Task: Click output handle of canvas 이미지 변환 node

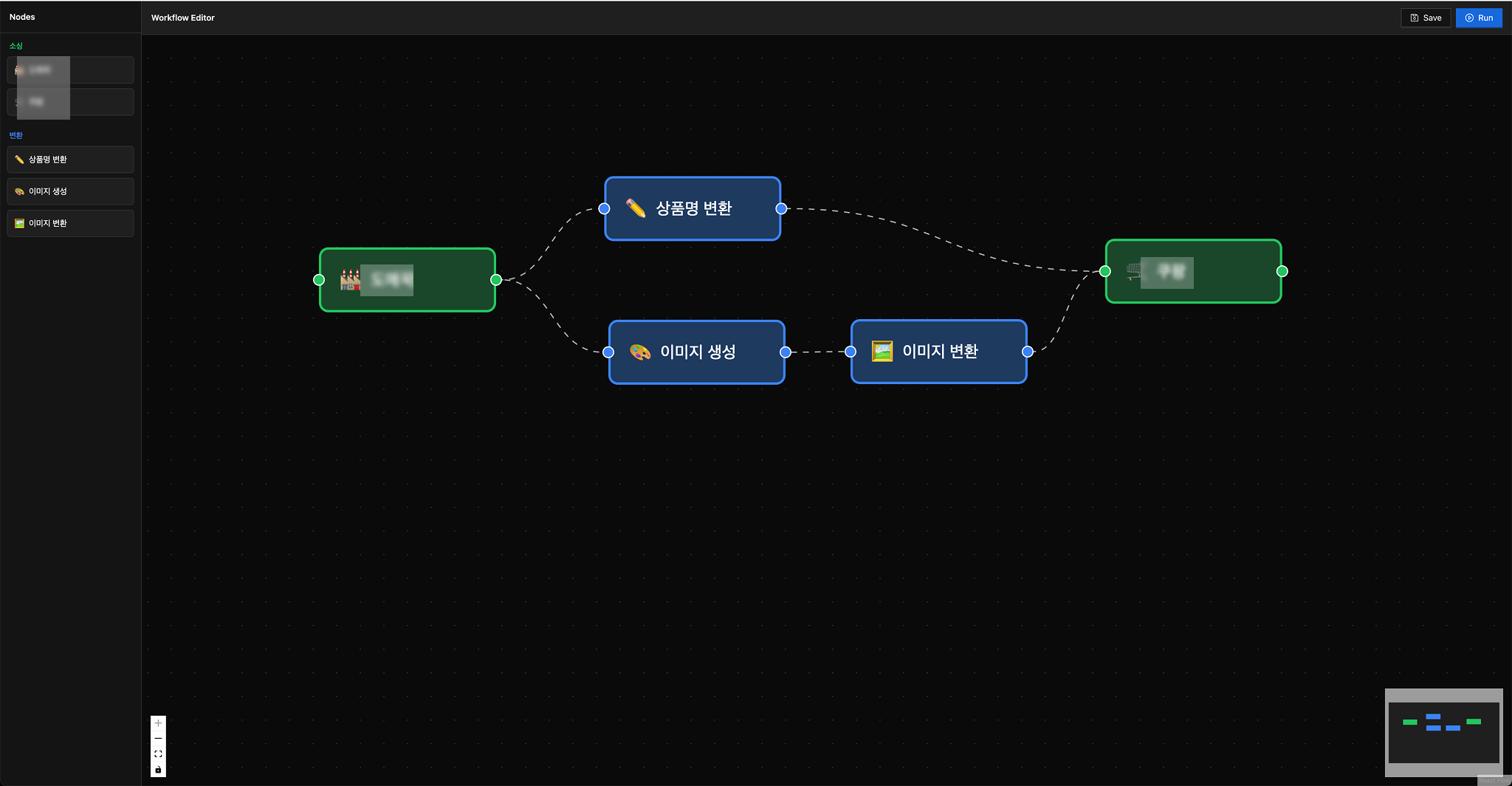Action: (x=1027, y=352)
